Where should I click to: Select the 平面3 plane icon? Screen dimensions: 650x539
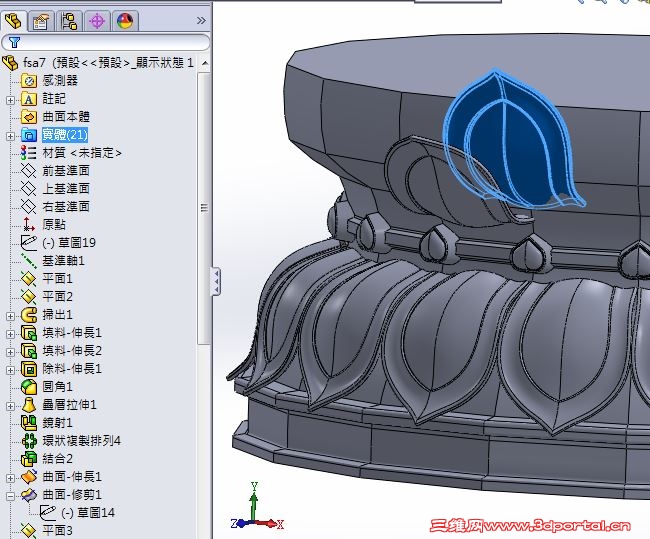click(29, 531)
